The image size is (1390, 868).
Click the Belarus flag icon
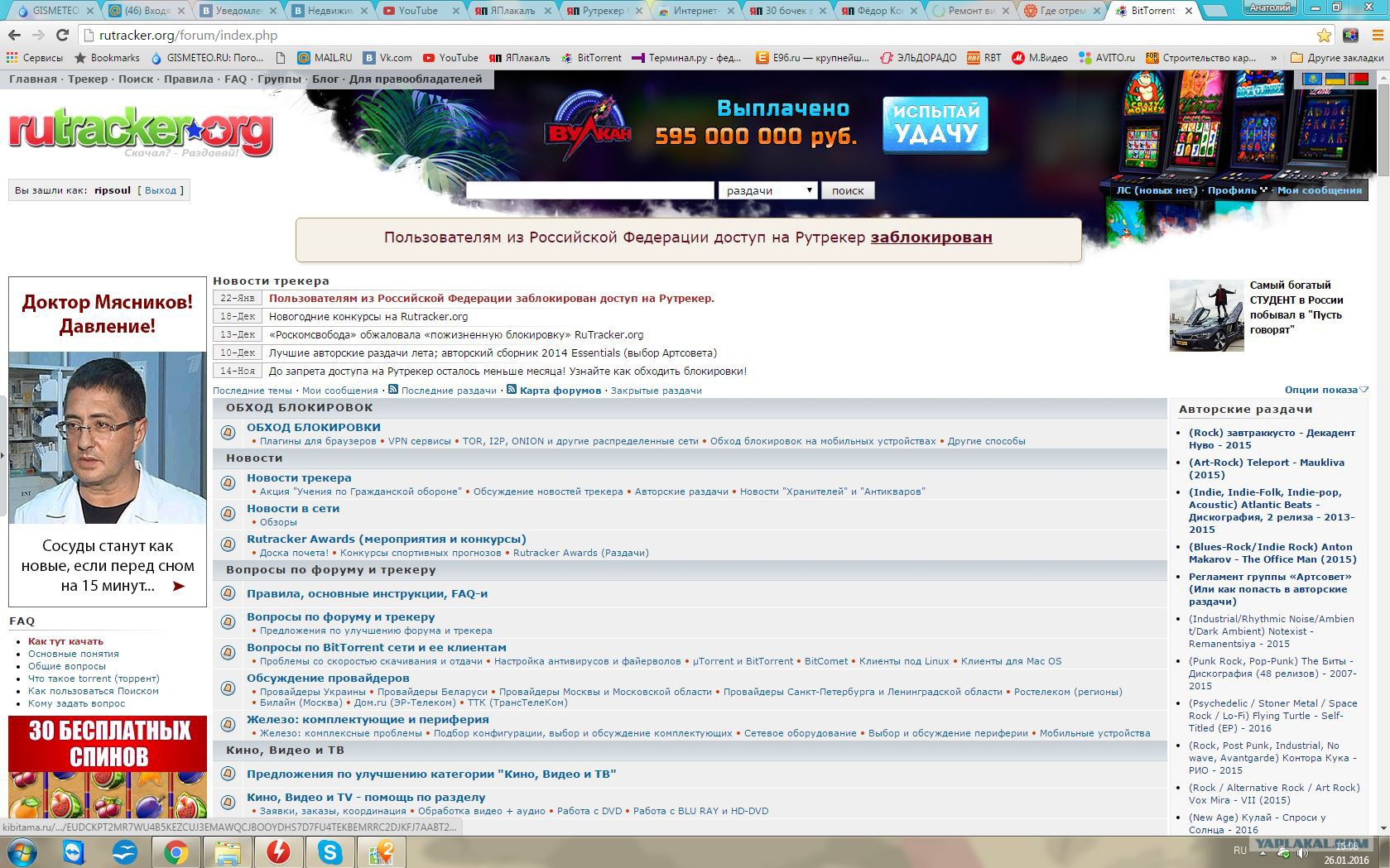(x=1358, y=79)
